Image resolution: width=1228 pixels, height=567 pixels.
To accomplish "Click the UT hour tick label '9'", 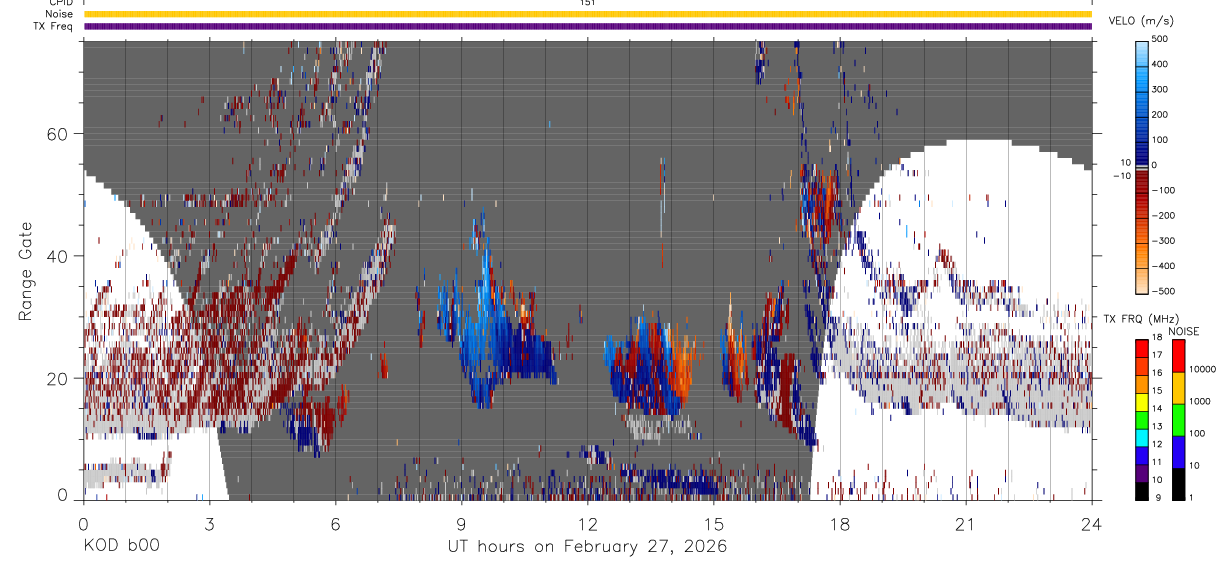I will 461,524.
